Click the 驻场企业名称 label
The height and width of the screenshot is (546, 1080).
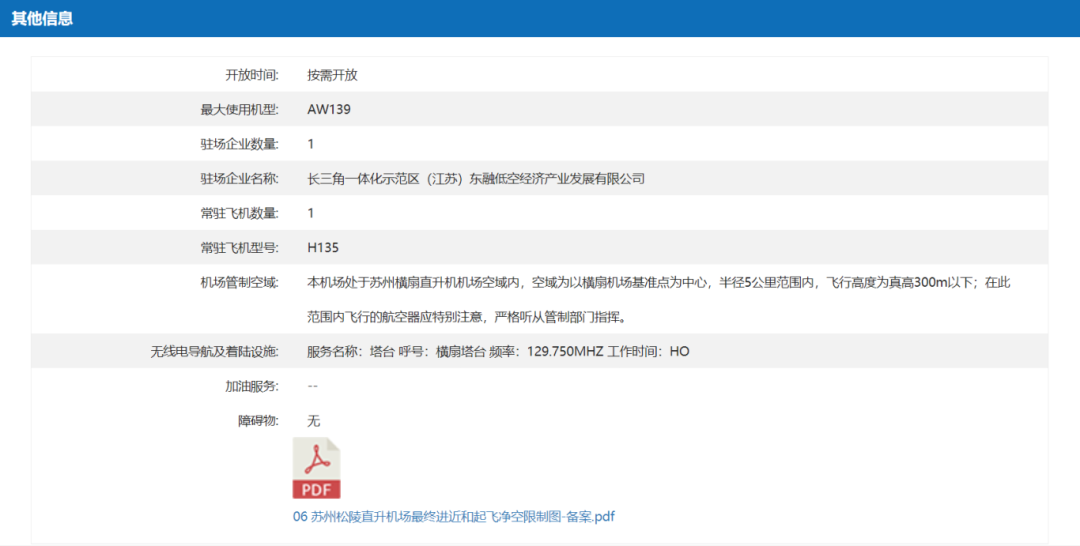tap(239, 179)
